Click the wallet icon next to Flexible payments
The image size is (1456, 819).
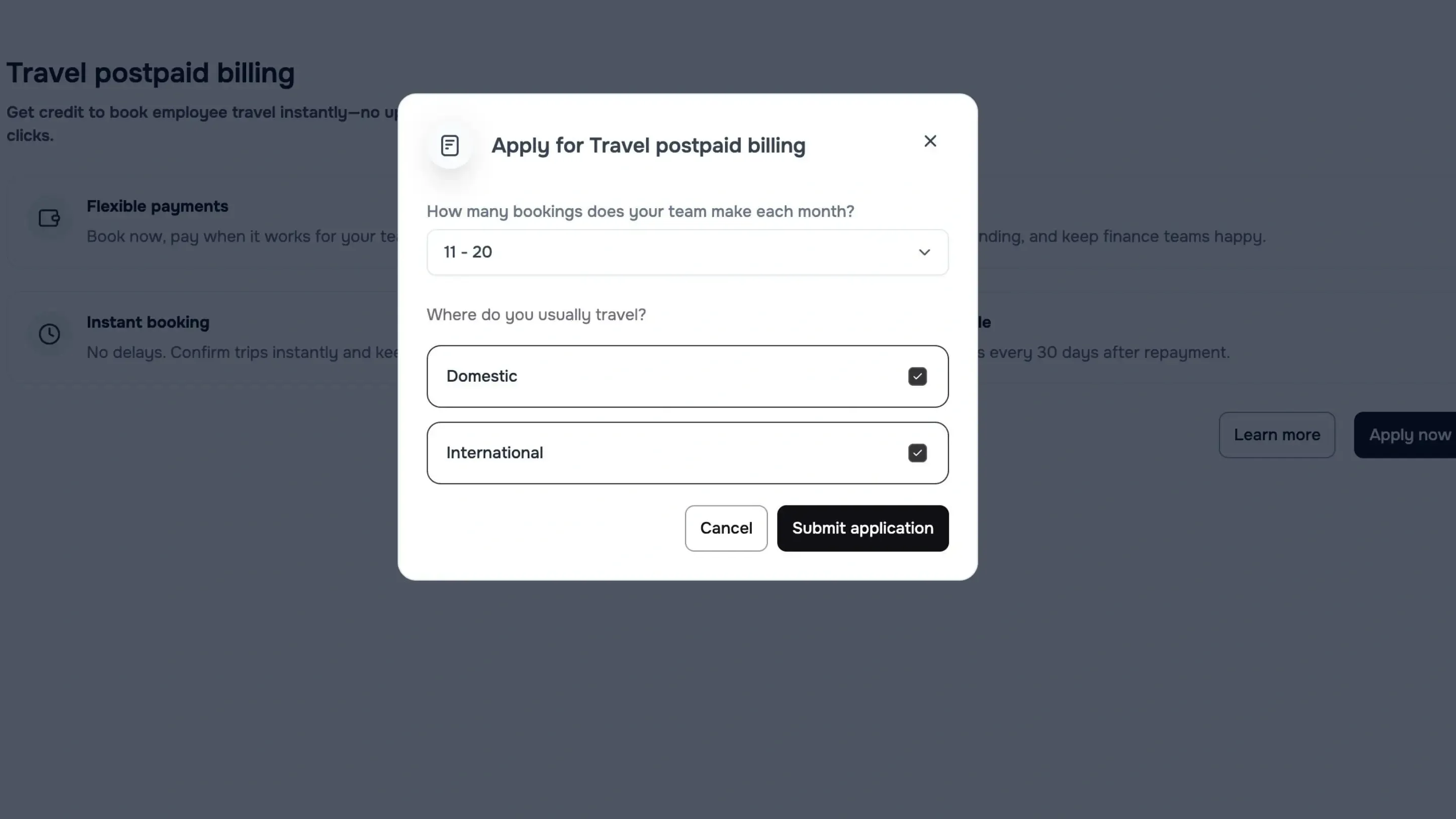click(49, 218)
